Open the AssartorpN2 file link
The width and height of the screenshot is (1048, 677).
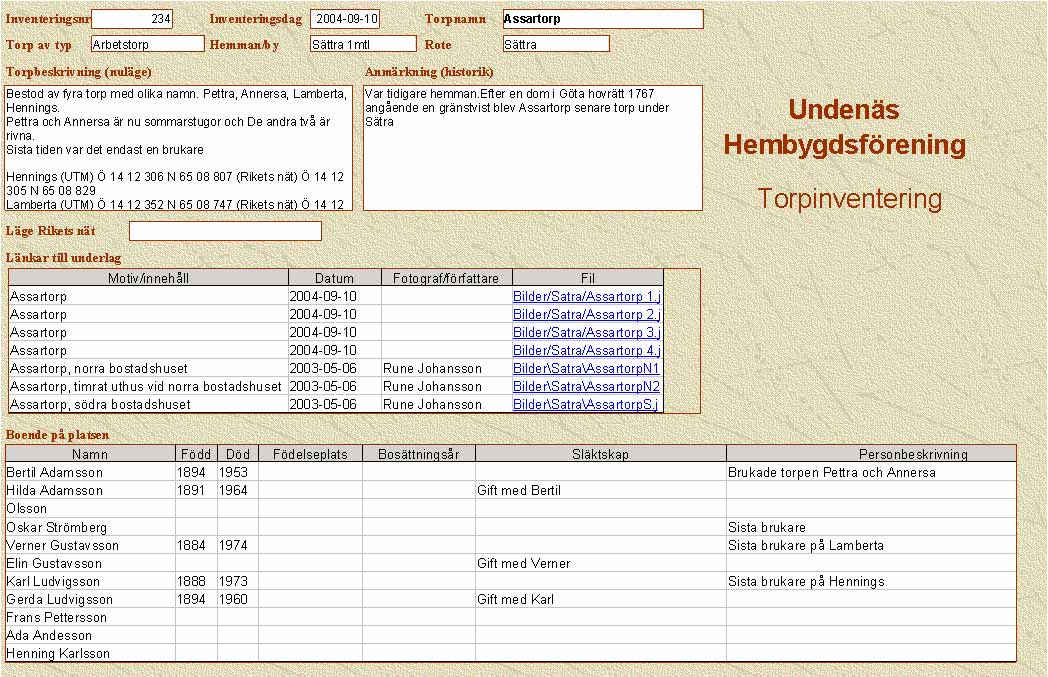pyautogui.click(x=586, y=386)
